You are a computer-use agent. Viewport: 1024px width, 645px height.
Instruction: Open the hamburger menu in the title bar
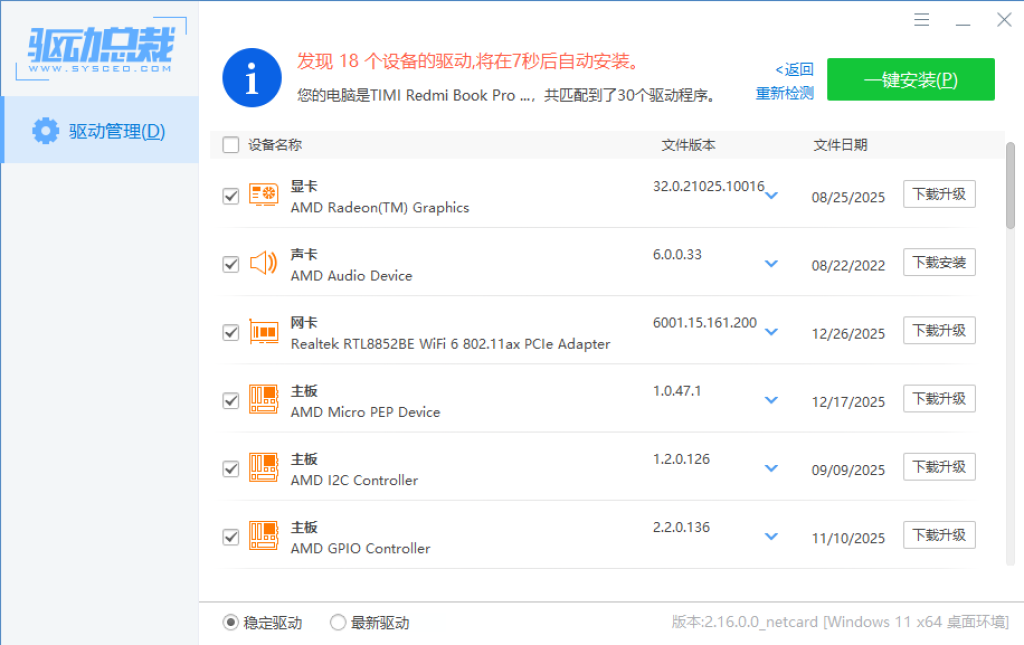tap(921, 19)
